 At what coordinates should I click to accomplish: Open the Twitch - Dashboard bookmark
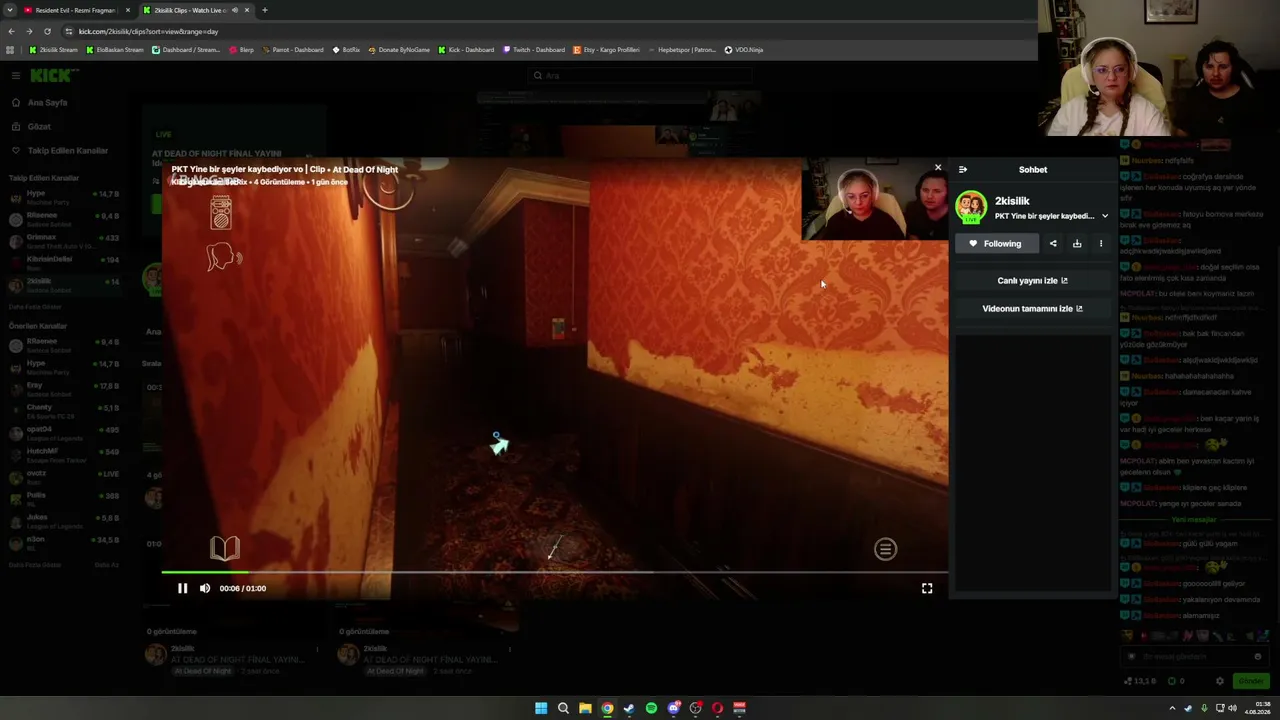[534, 50]
